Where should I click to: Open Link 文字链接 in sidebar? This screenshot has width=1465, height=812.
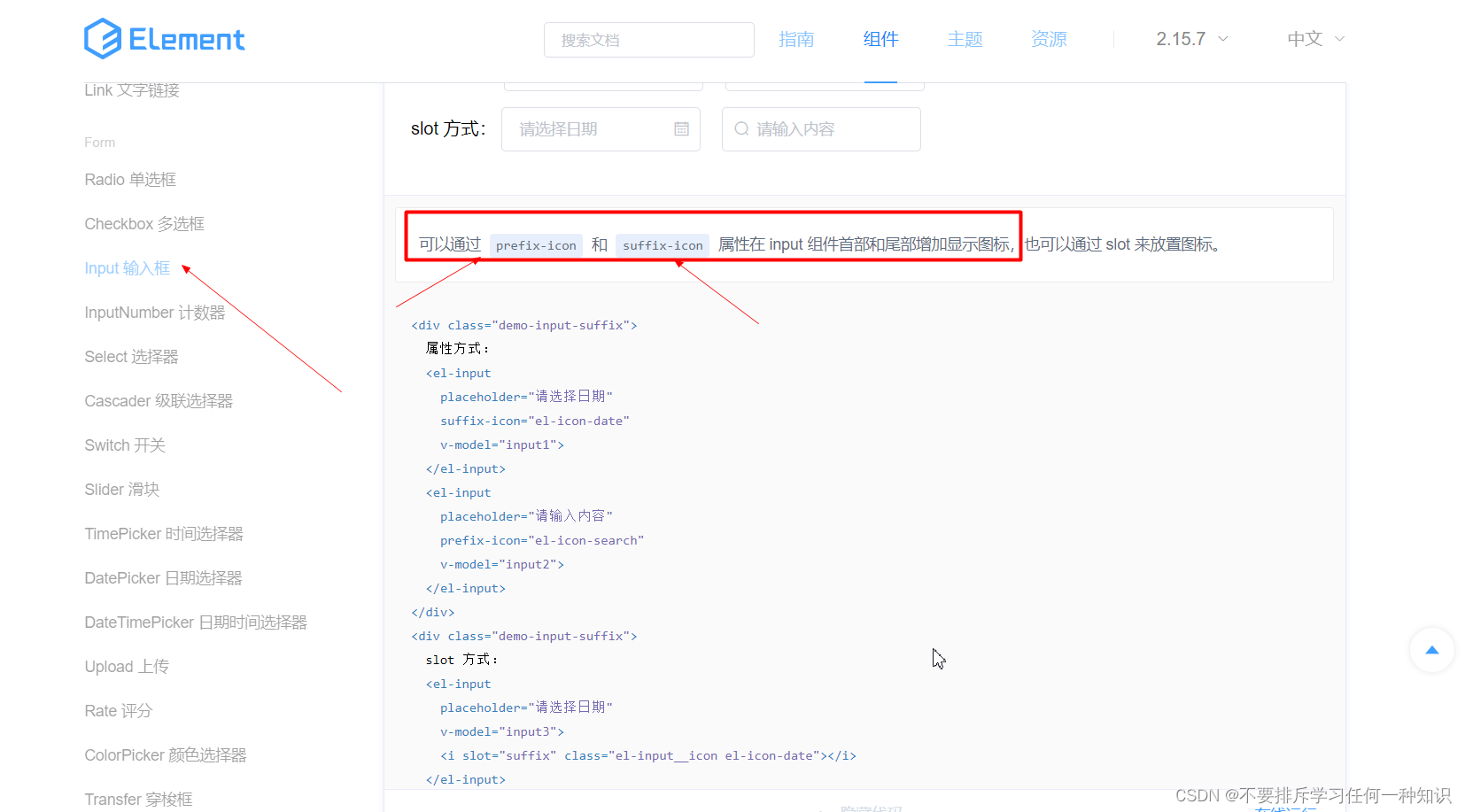click(x=132, y=90)
